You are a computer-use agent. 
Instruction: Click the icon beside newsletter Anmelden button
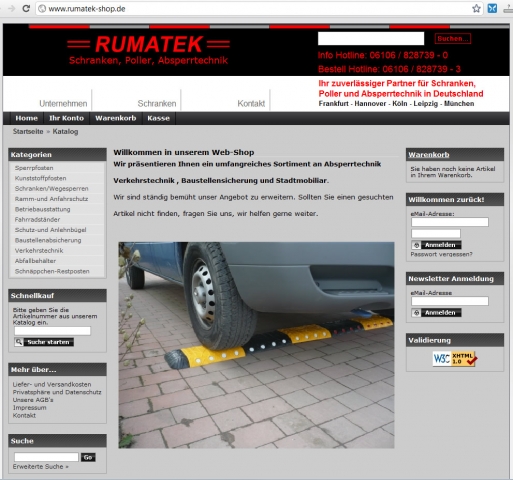416,313
